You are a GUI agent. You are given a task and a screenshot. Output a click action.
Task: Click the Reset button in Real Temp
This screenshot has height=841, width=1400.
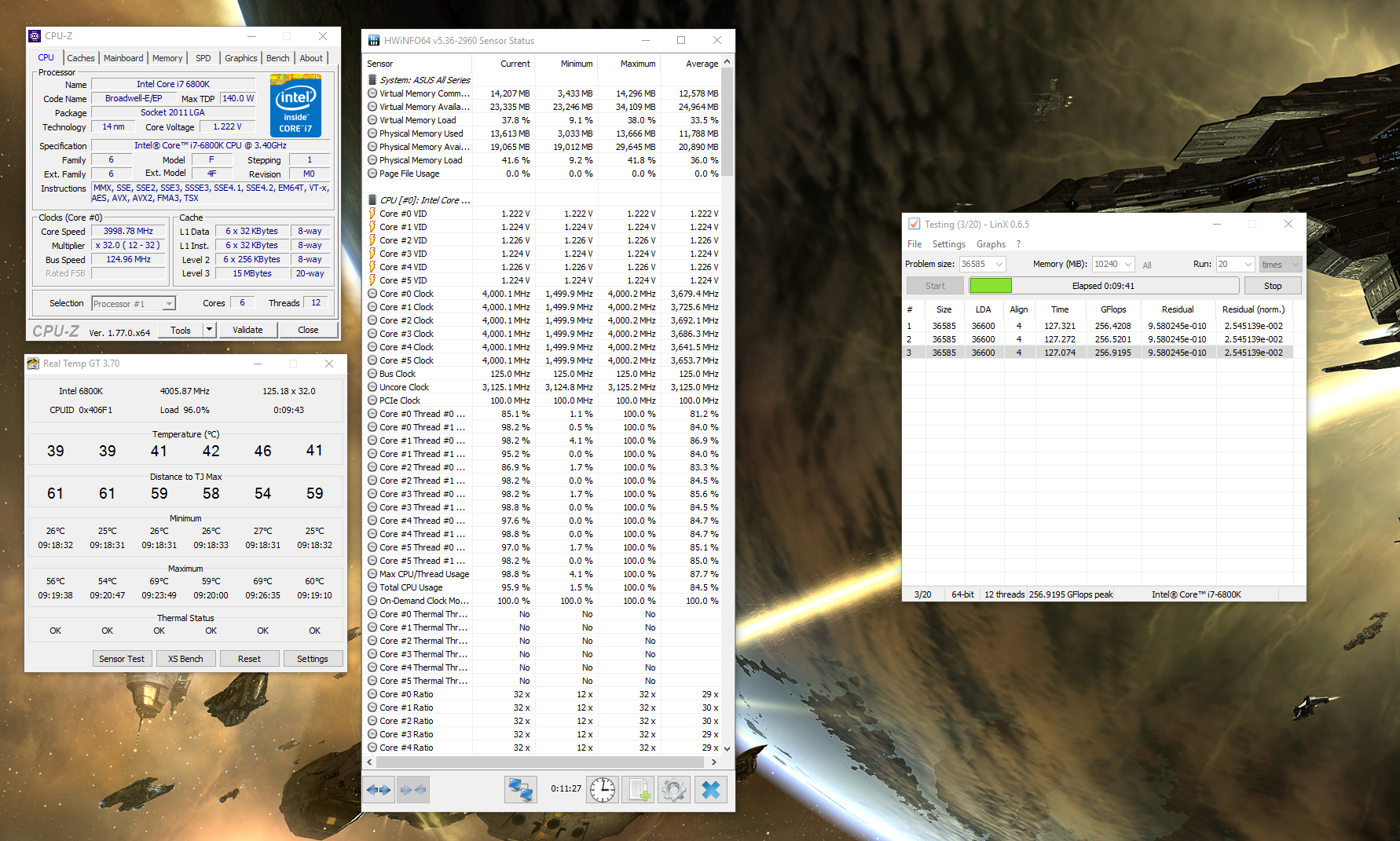point(249,659)
